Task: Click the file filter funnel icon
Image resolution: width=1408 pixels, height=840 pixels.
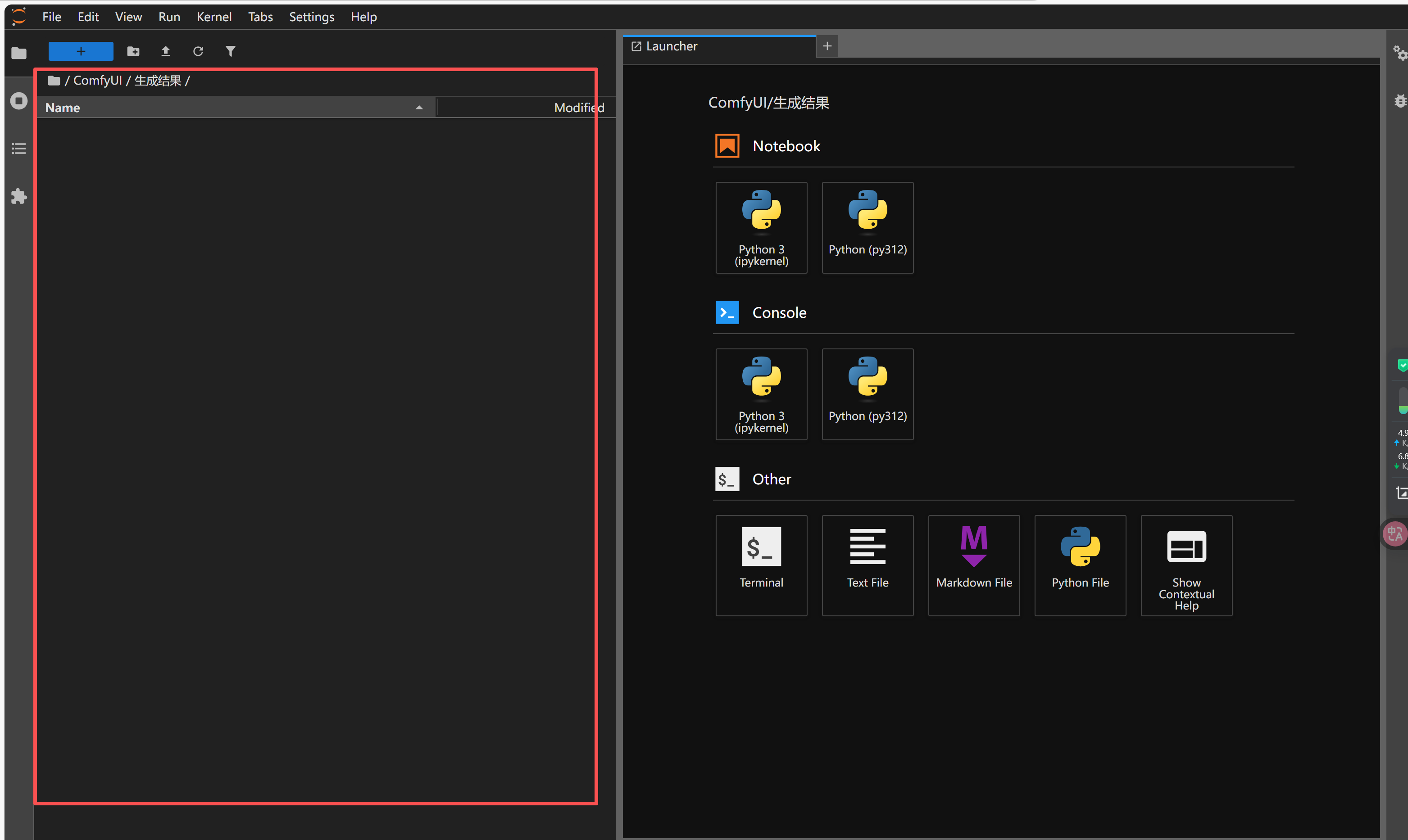Action: coord(230,51)
